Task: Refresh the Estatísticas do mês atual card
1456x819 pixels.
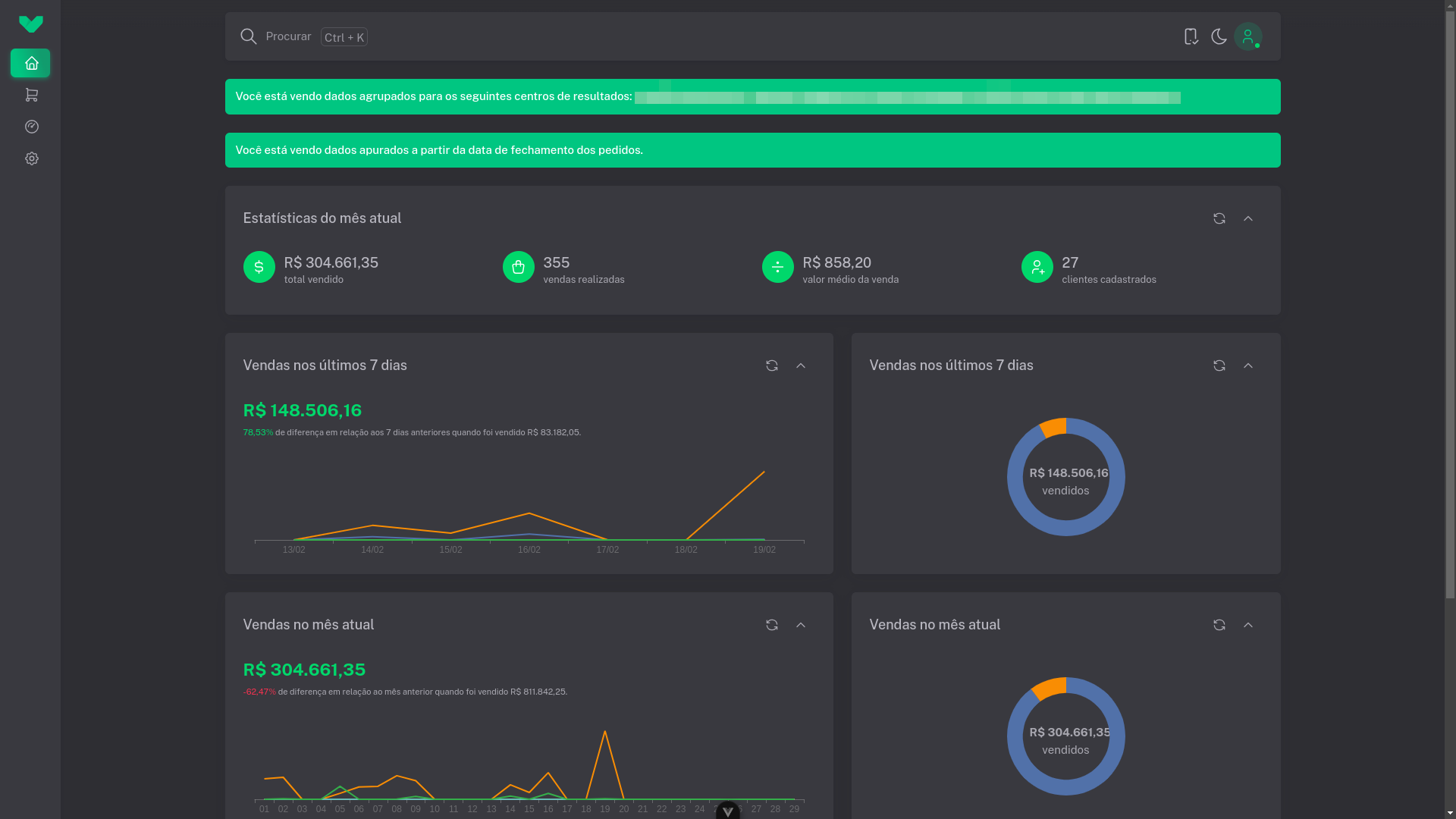Action: [1219, 218]
